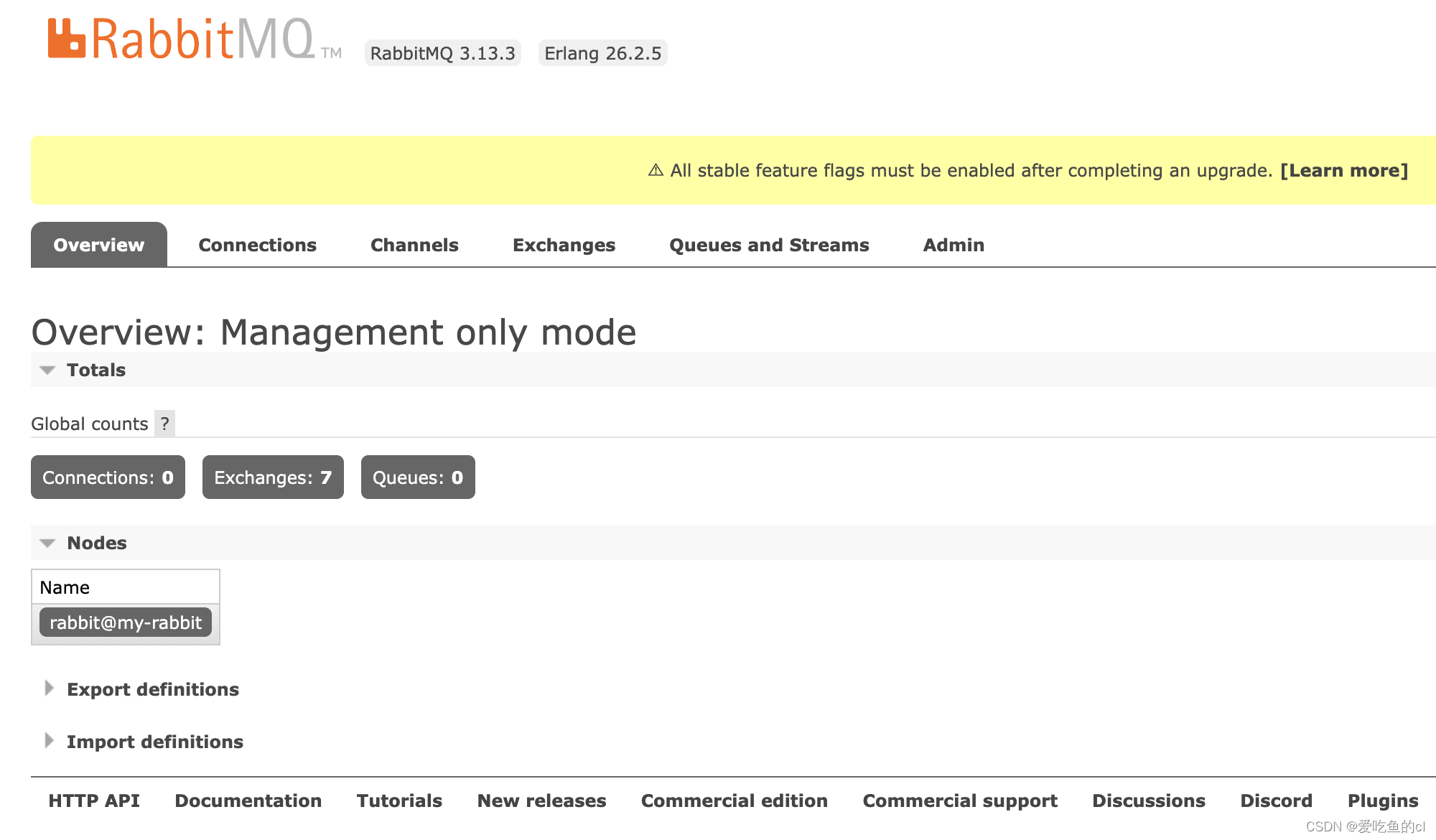Go to the Exchanges tab
Viewport: 1436px width, 840px height.
564,245
